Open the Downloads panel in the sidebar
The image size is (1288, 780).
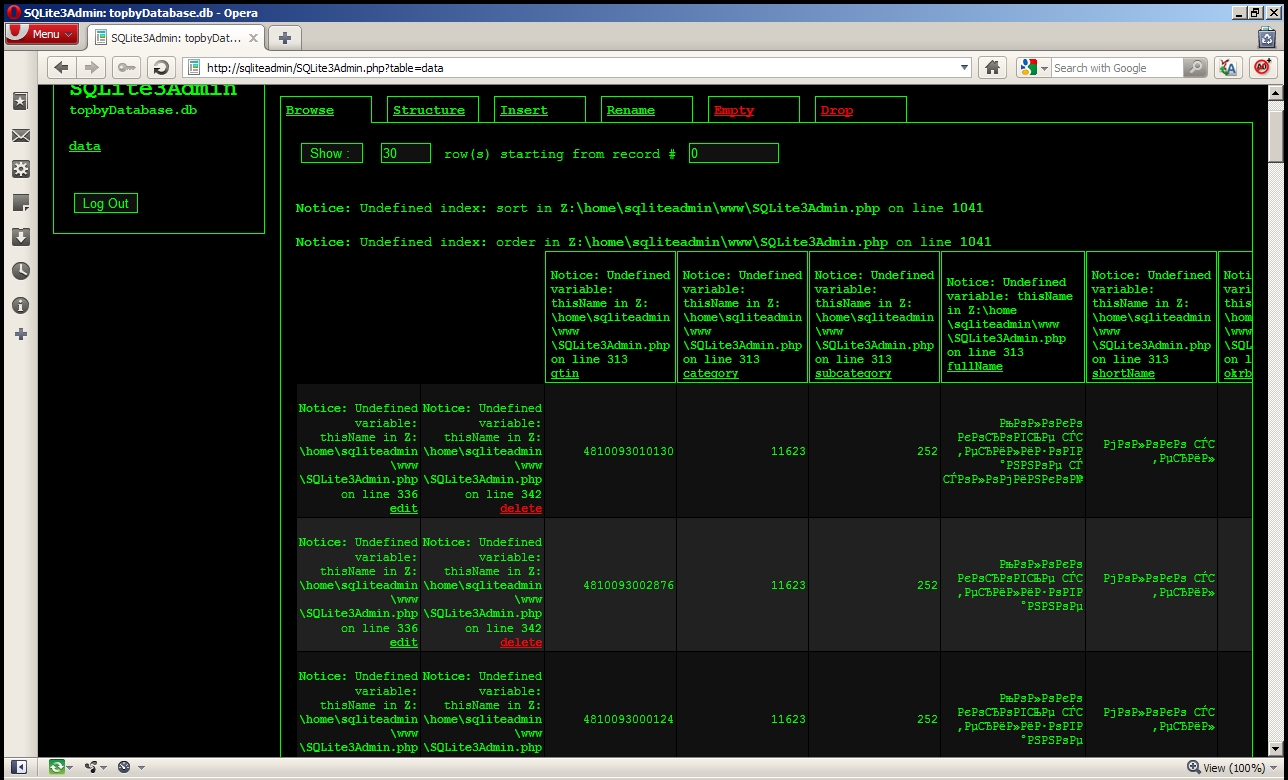[x=20, y=237]
